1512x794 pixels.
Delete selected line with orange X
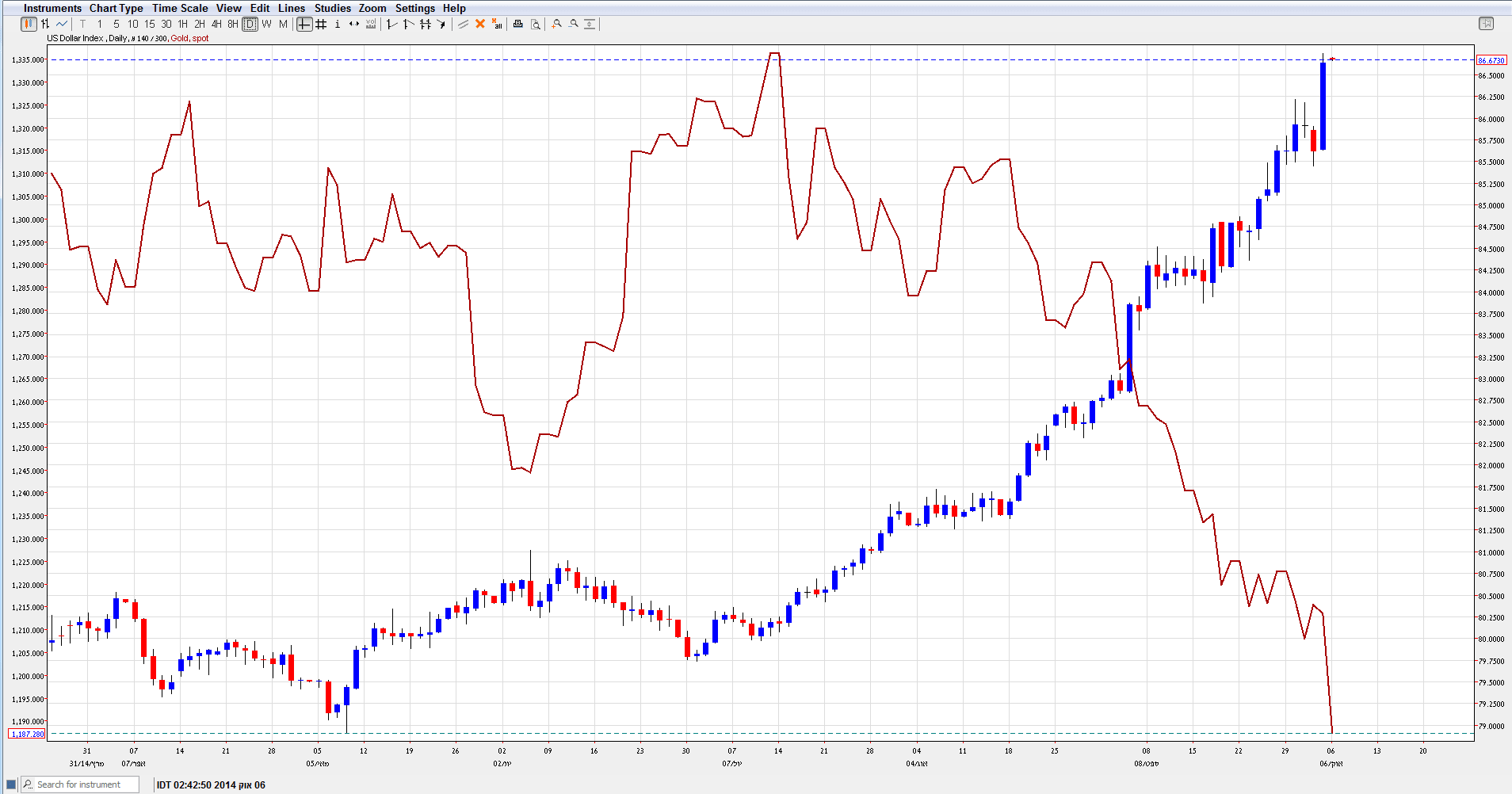coord(480,24)
